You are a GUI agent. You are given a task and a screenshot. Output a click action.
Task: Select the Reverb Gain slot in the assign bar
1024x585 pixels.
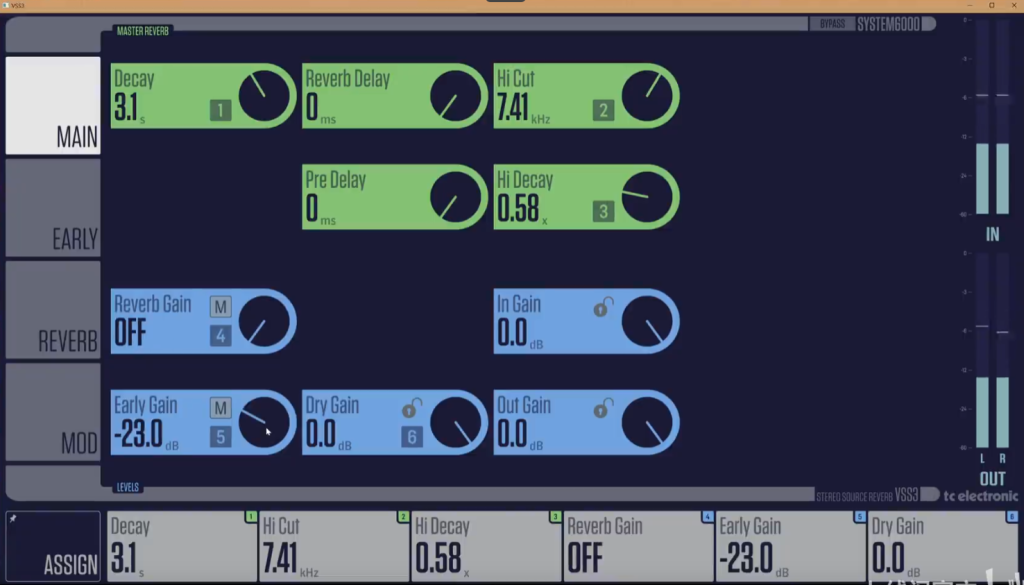point(639,546)
